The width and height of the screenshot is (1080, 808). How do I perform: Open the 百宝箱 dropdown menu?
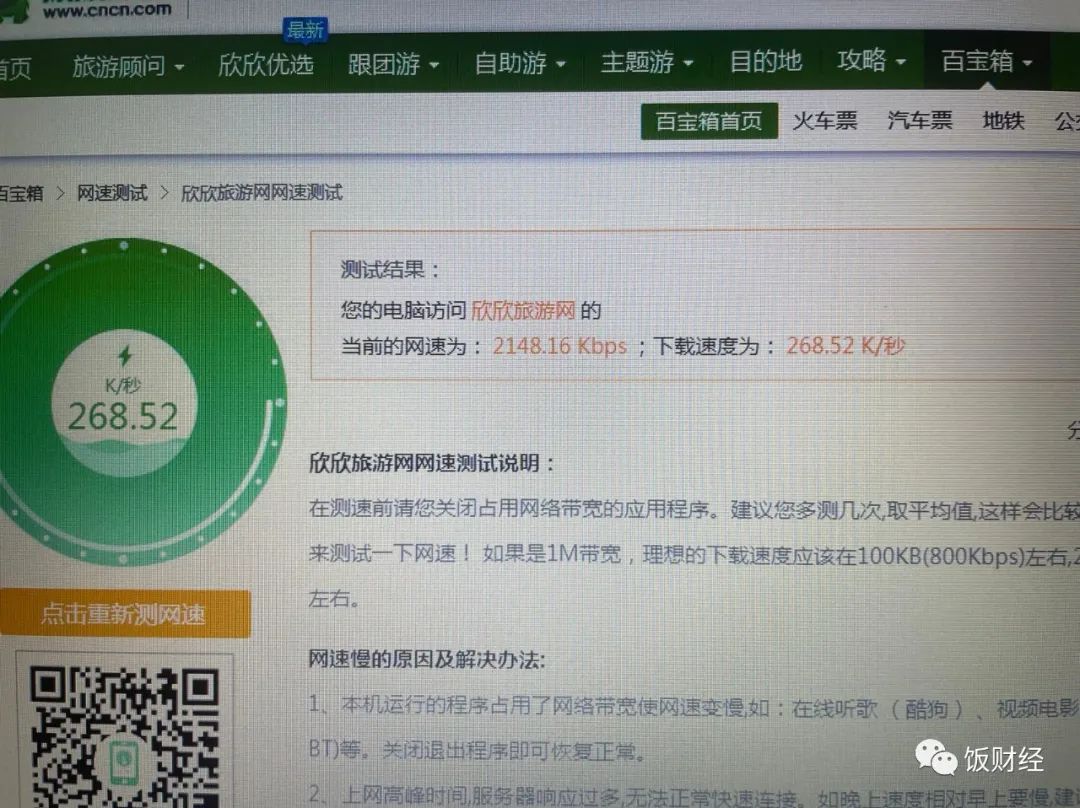(978, 62)
